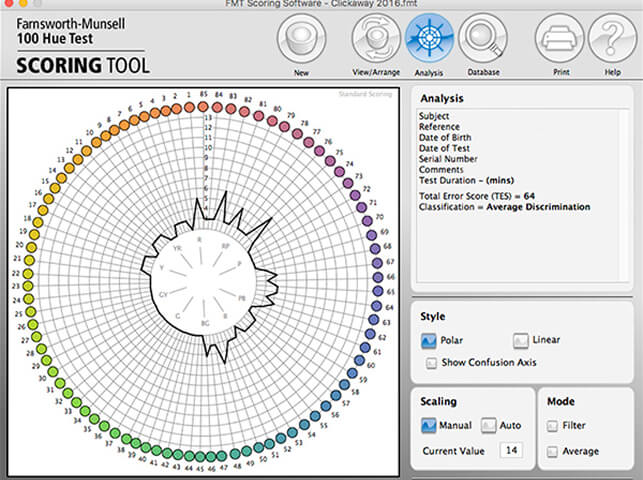
Task: Enable the Filter mode checkbox
Action: (553, 426)
